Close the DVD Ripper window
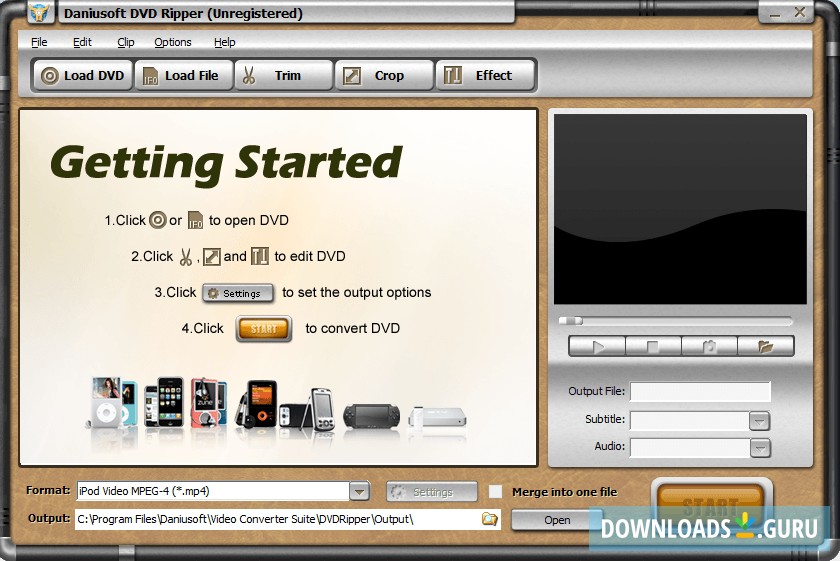The height and width of the screenshot is (561, 840). pyautogui.click(x=800, y=12)
